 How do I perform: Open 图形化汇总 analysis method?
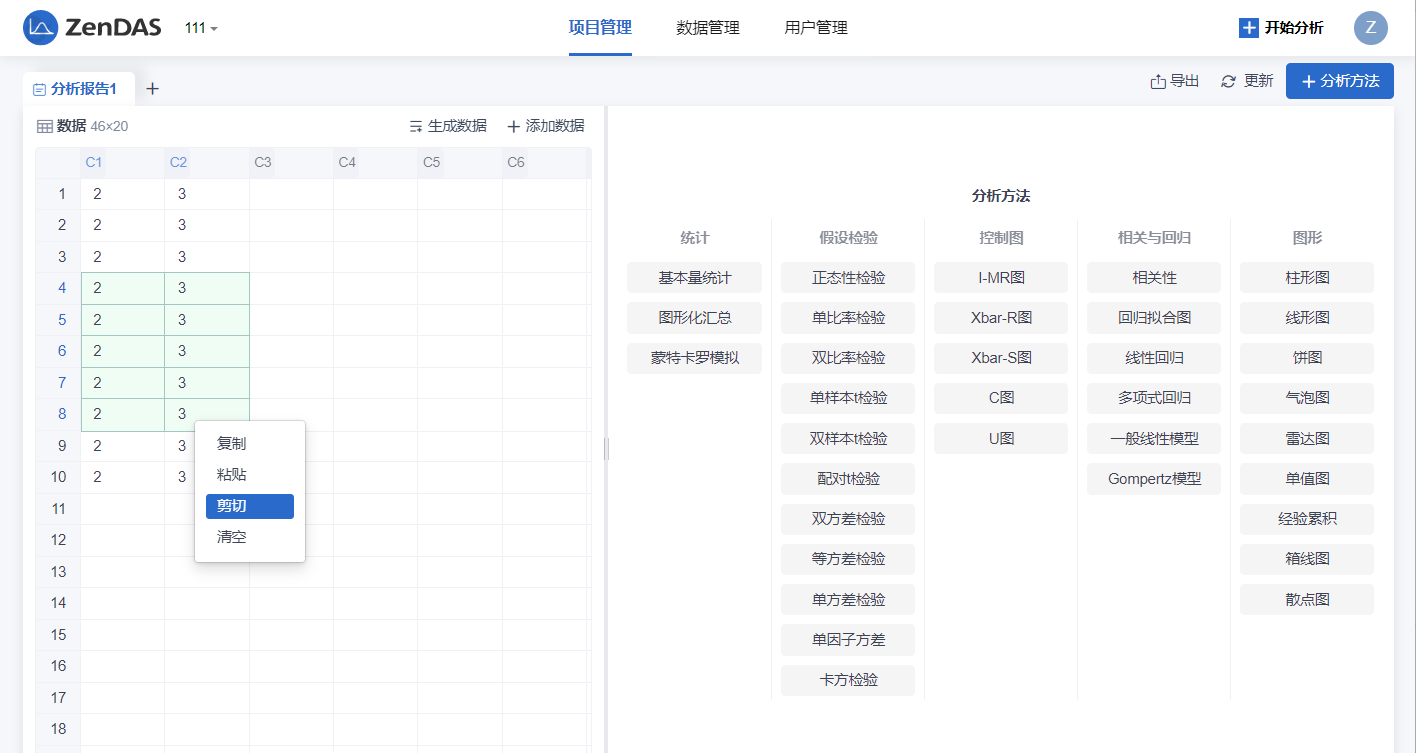tap(695, 318)
